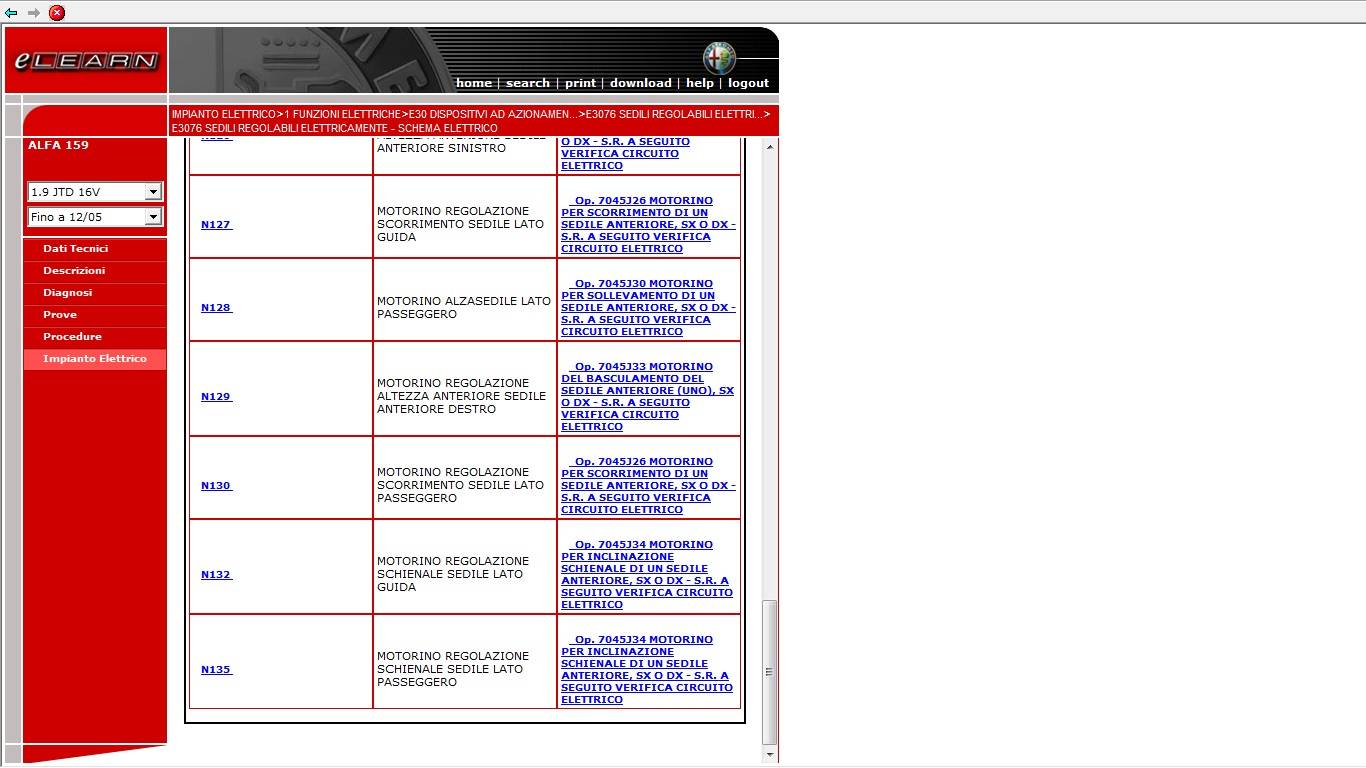The height and width of the screenshot is (768, 1366).
Task: Select print in the top menu
Action: [580, 83]
